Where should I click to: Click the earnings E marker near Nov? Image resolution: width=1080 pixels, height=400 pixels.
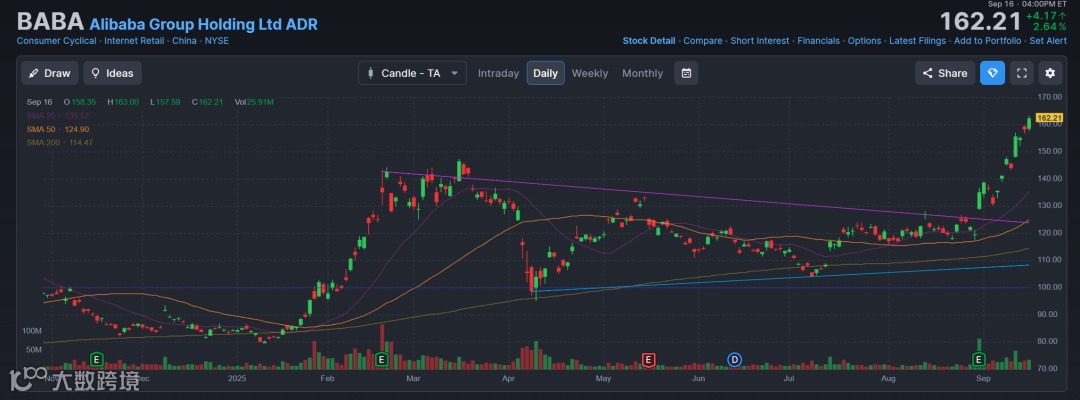[96, 359]
